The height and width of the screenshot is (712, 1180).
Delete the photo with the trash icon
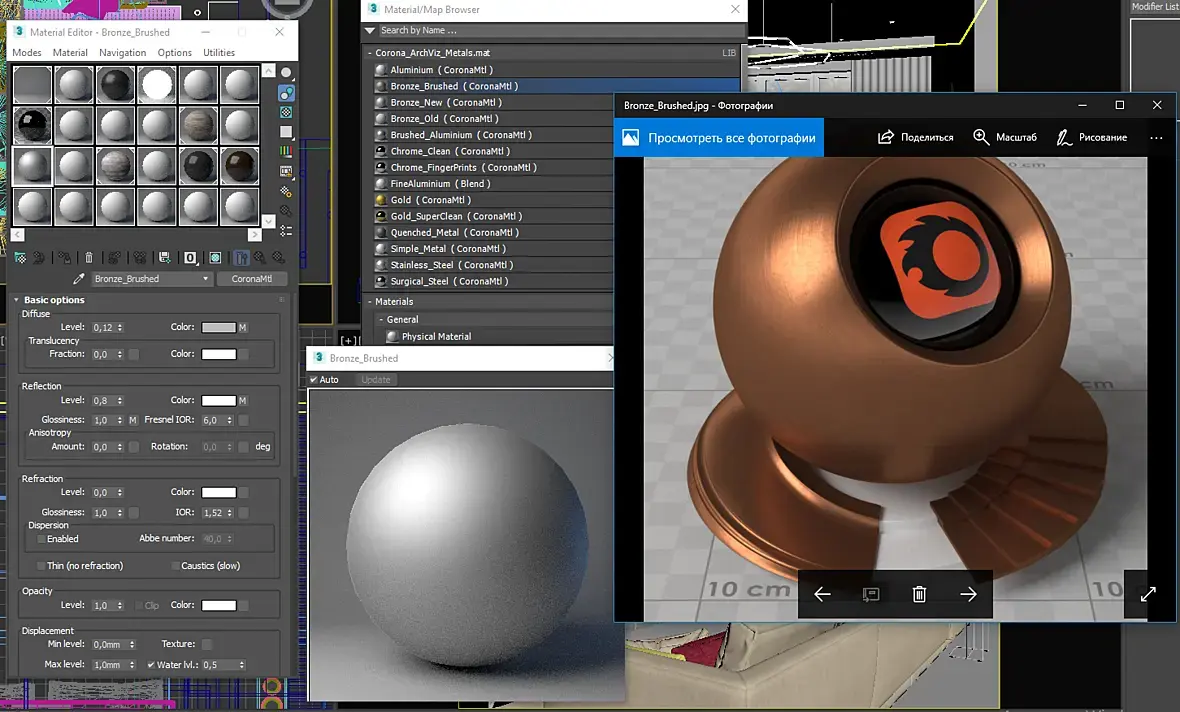(919, 594)
